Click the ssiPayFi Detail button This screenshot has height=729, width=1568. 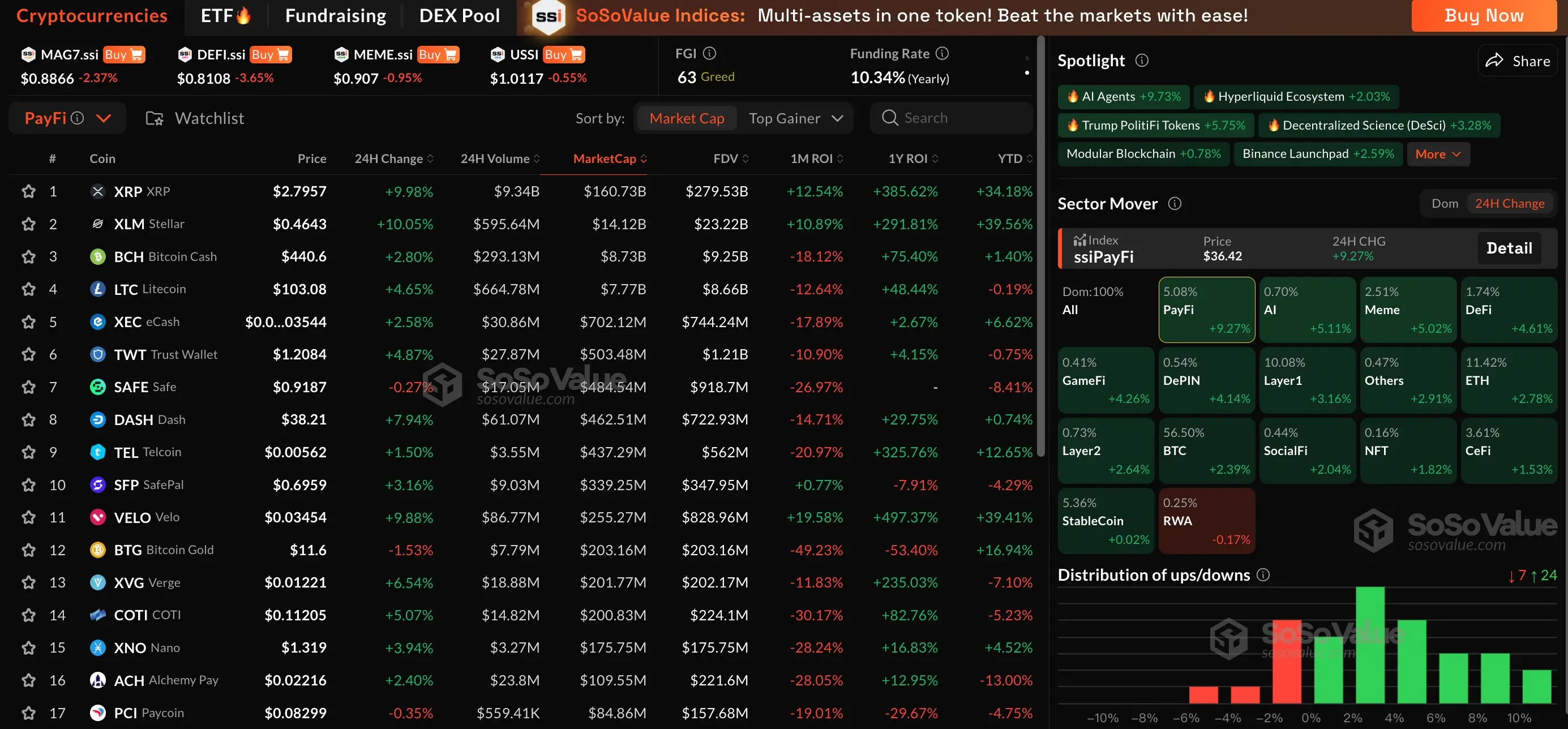[1509, 248]
